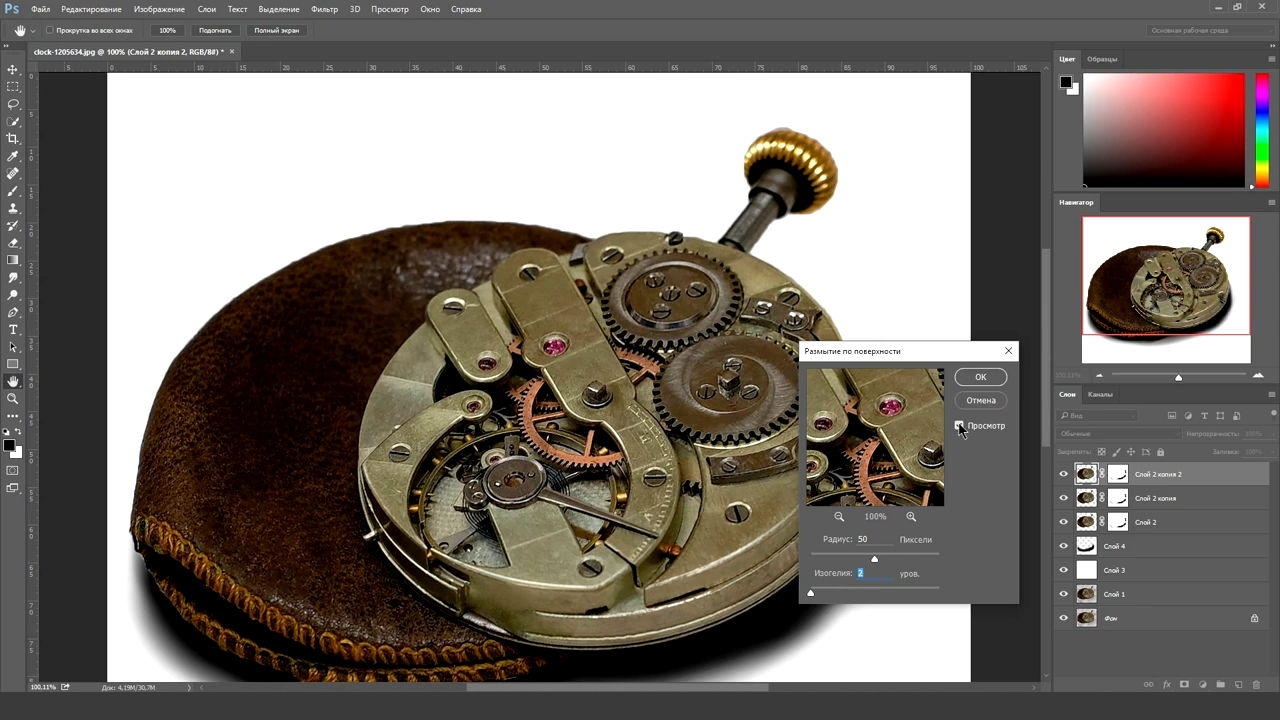The width and height of the screenshot is (1280, 720).
Task: Adjust the Радиус slider handle
Action: tap(874, 558)
